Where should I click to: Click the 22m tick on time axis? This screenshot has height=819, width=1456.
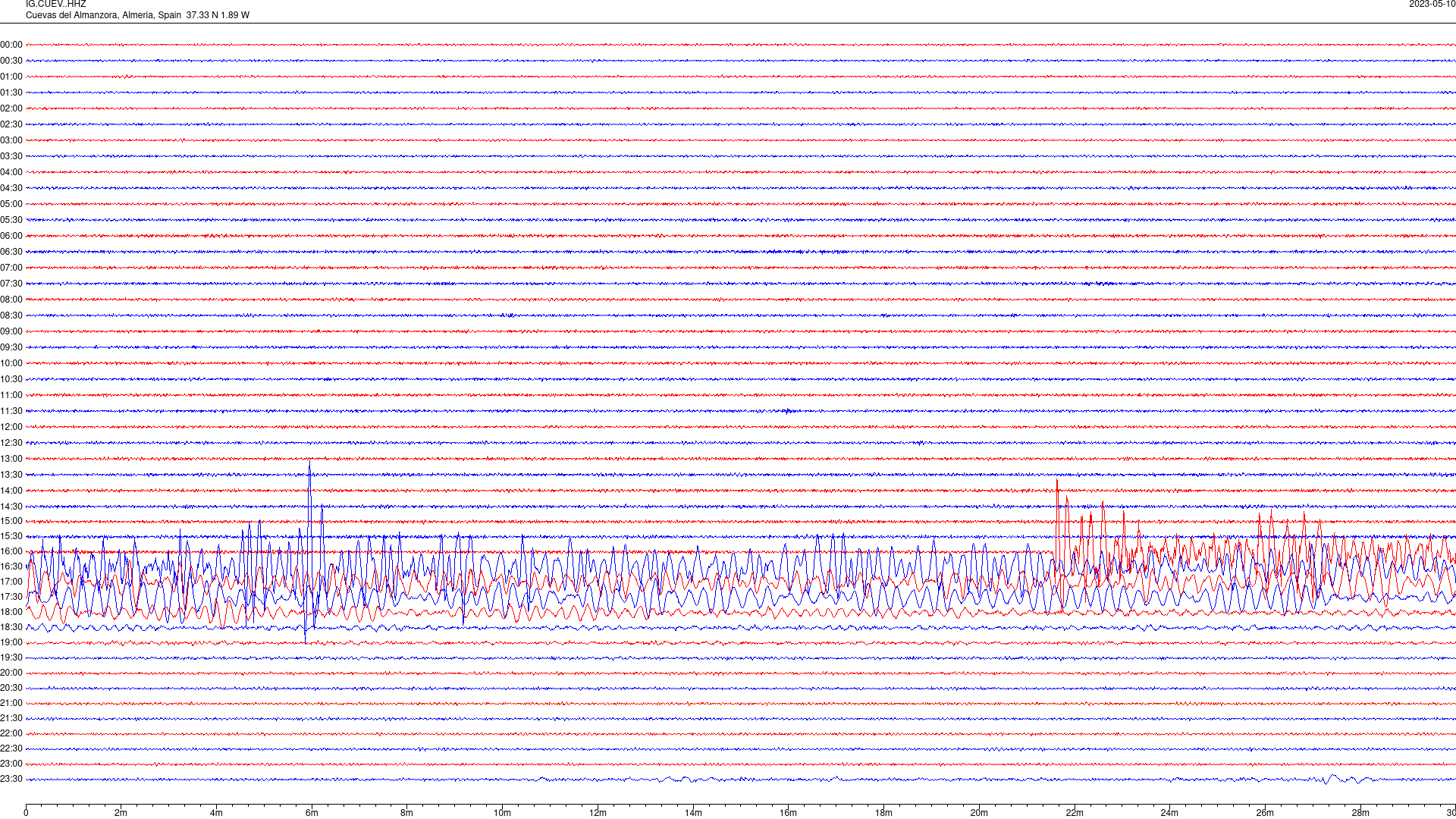pos(1075,813)
